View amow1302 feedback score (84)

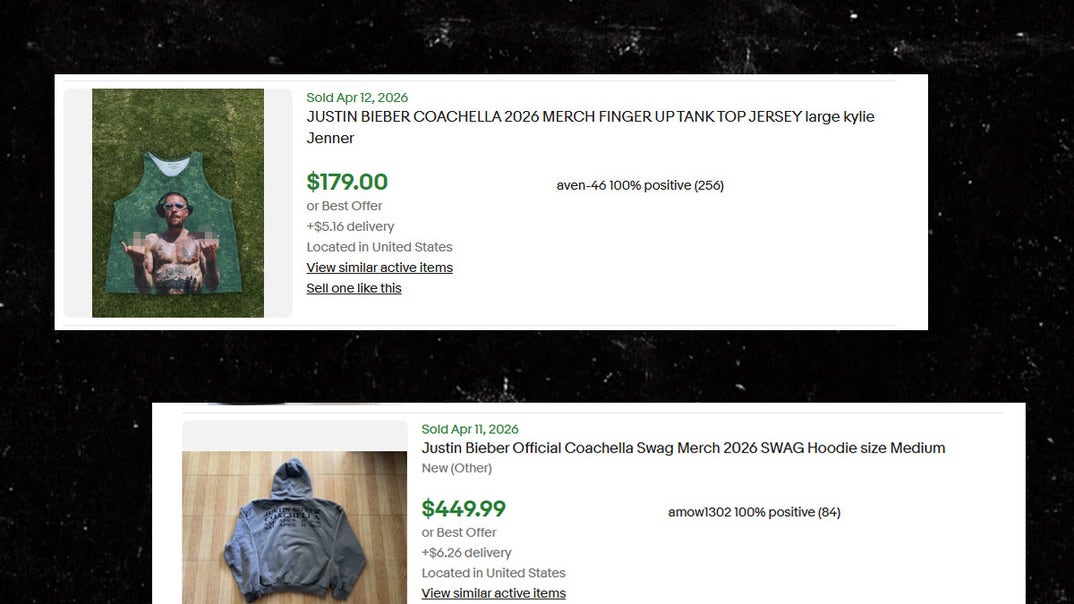(x=831, y=511)
